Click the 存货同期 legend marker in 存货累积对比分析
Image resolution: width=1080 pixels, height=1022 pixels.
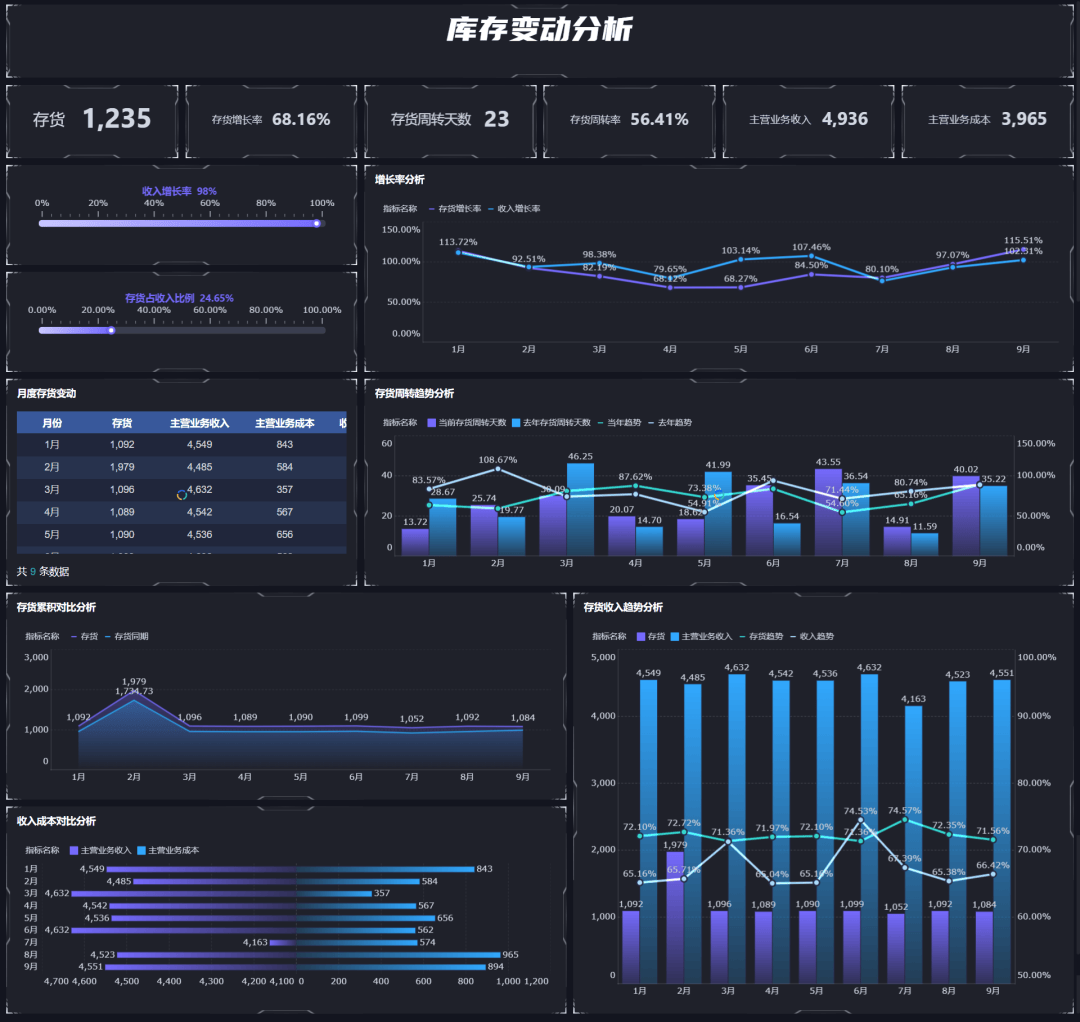tap(107, 636)
